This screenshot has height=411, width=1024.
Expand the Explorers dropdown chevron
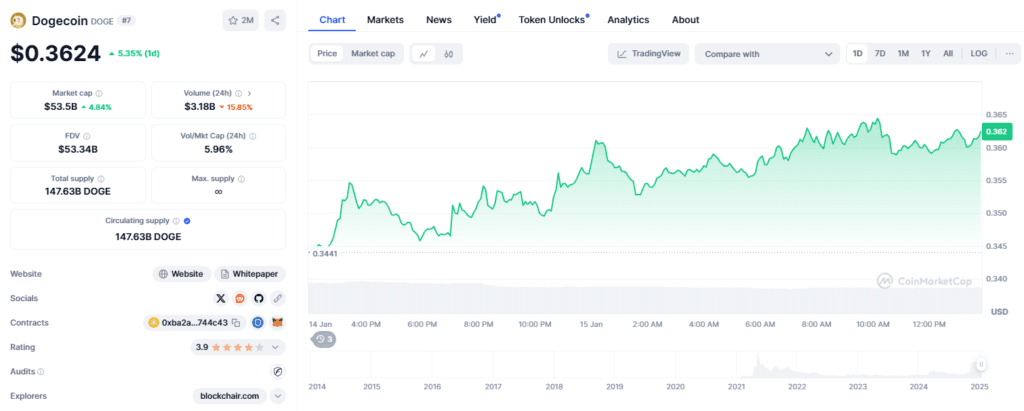click(278, 396)
